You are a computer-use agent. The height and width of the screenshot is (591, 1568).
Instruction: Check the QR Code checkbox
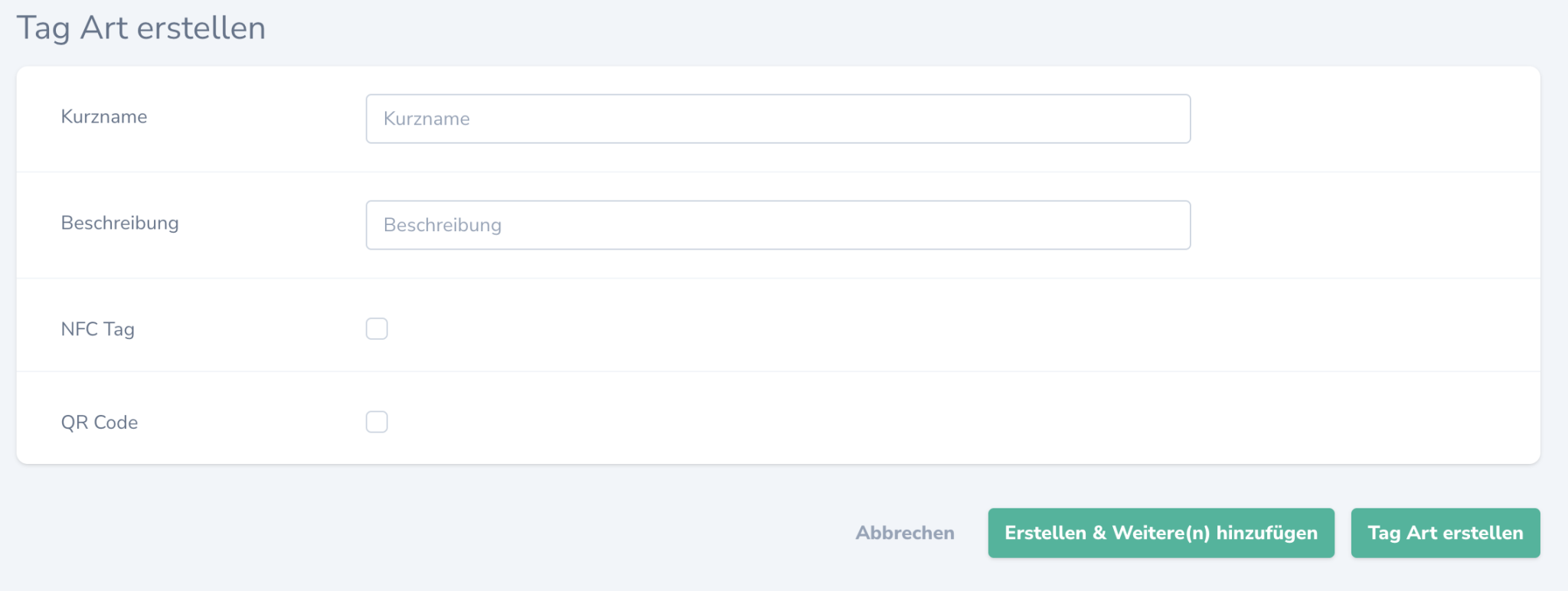point(376,421)
